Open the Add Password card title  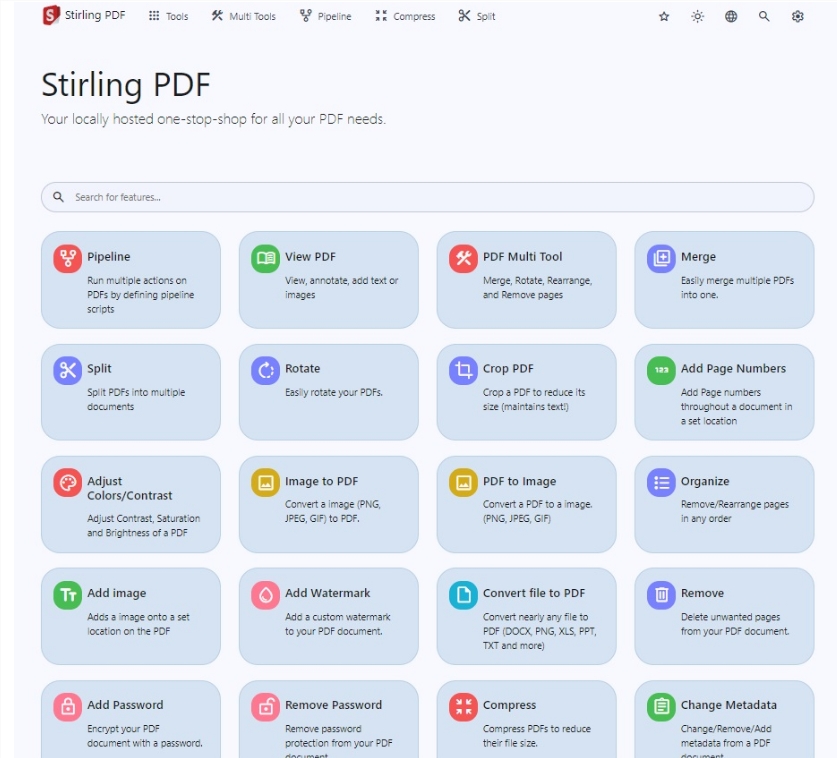coord(125,705)
